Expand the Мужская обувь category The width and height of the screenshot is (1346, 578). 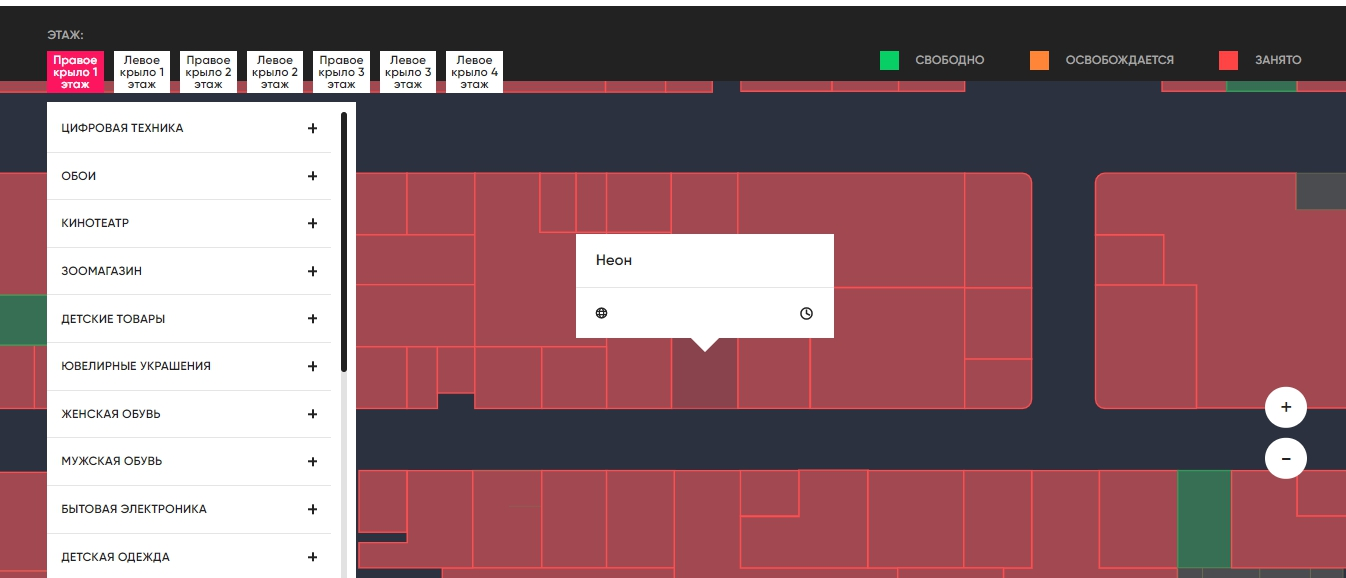312,461
